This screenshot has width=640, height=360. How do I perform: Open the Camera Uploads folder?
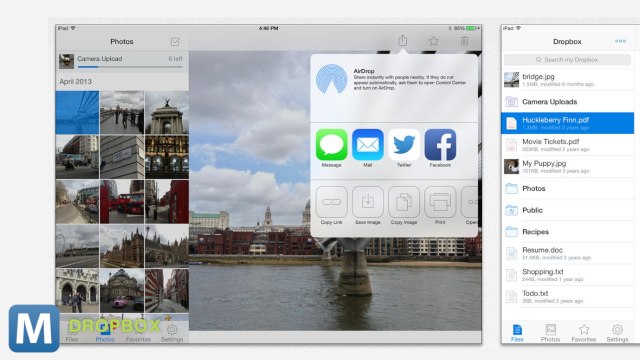[567, 102]
